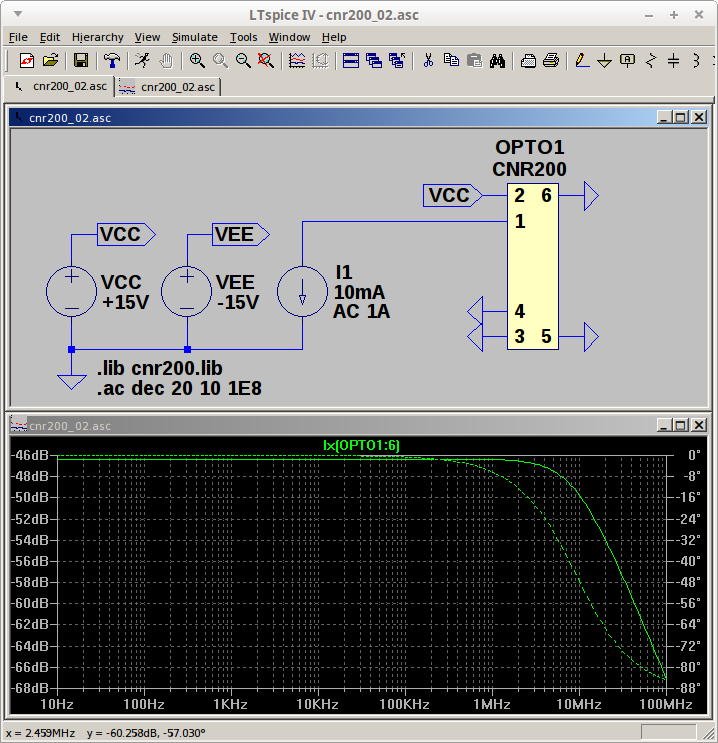Select the Place Ground symbol tool
Viewport: 718px width, 743px height.
coord(604,61)
